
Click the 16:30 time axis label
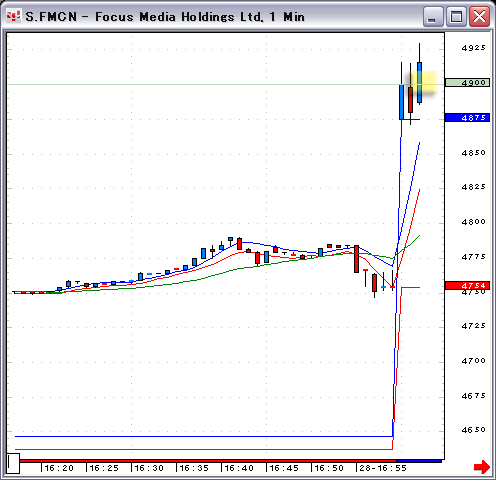[149, 468]
